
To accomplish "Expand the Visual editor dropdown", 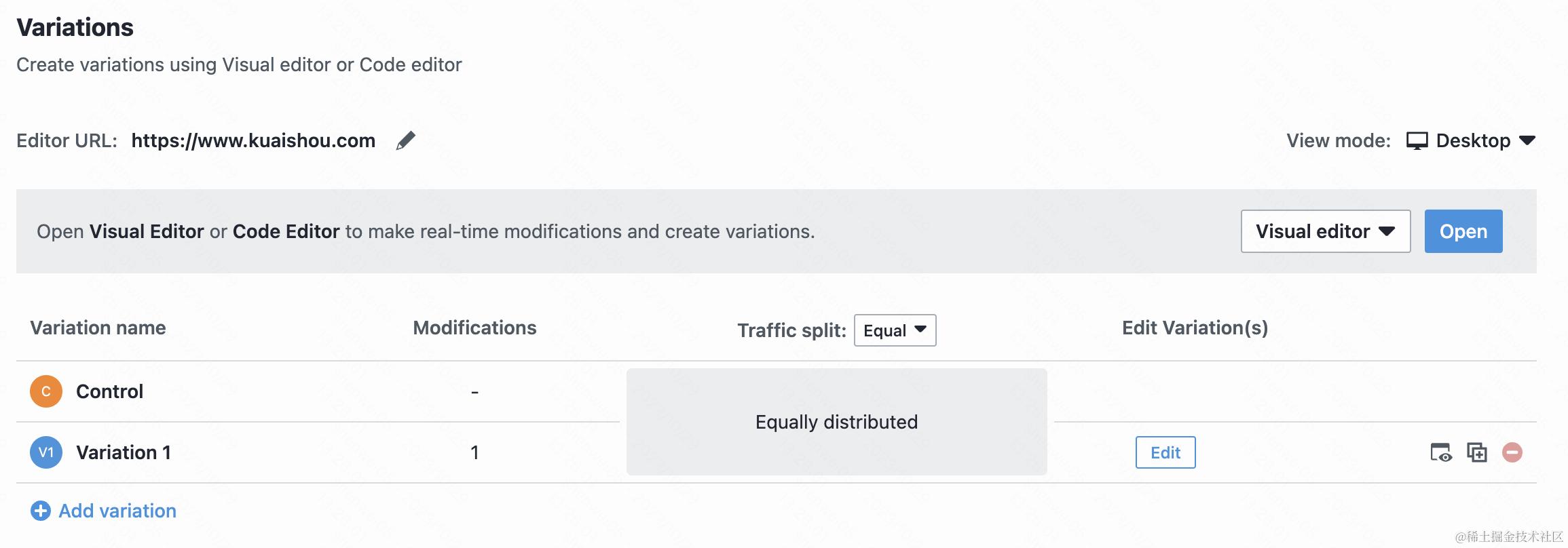I will coord(1326,231).
